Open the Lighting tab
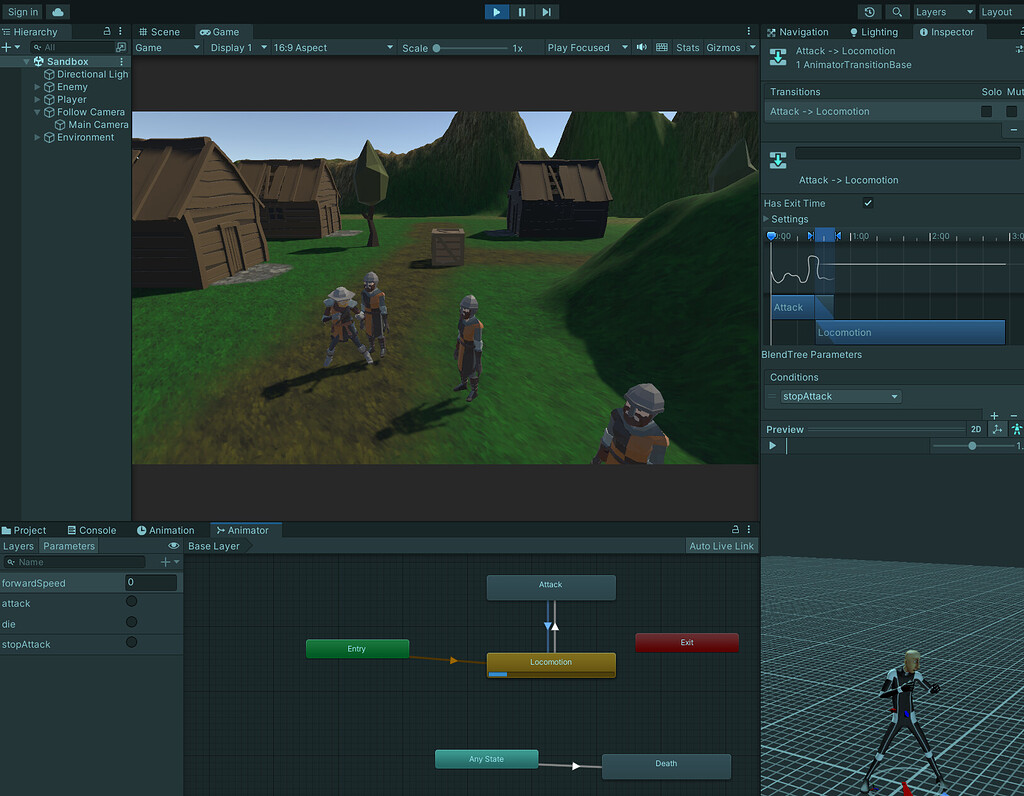 point(874,31)
